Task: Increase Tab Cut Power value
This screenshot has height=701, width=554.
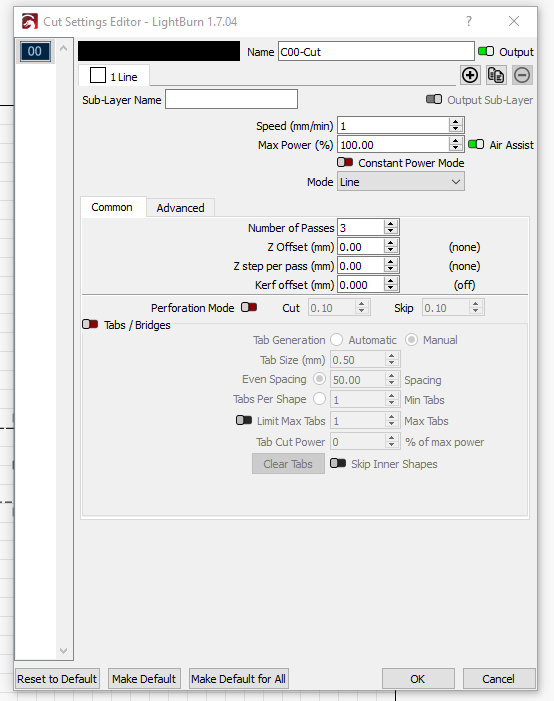Action: click(x=391, y=438)
